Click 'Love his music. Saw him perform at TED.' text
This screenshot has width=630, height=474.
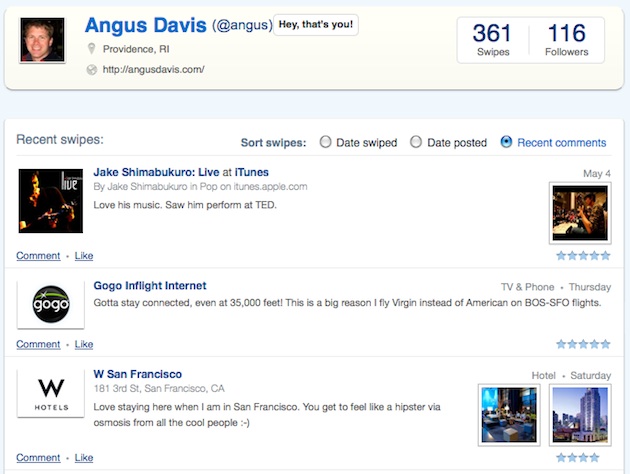coord(185,205)
